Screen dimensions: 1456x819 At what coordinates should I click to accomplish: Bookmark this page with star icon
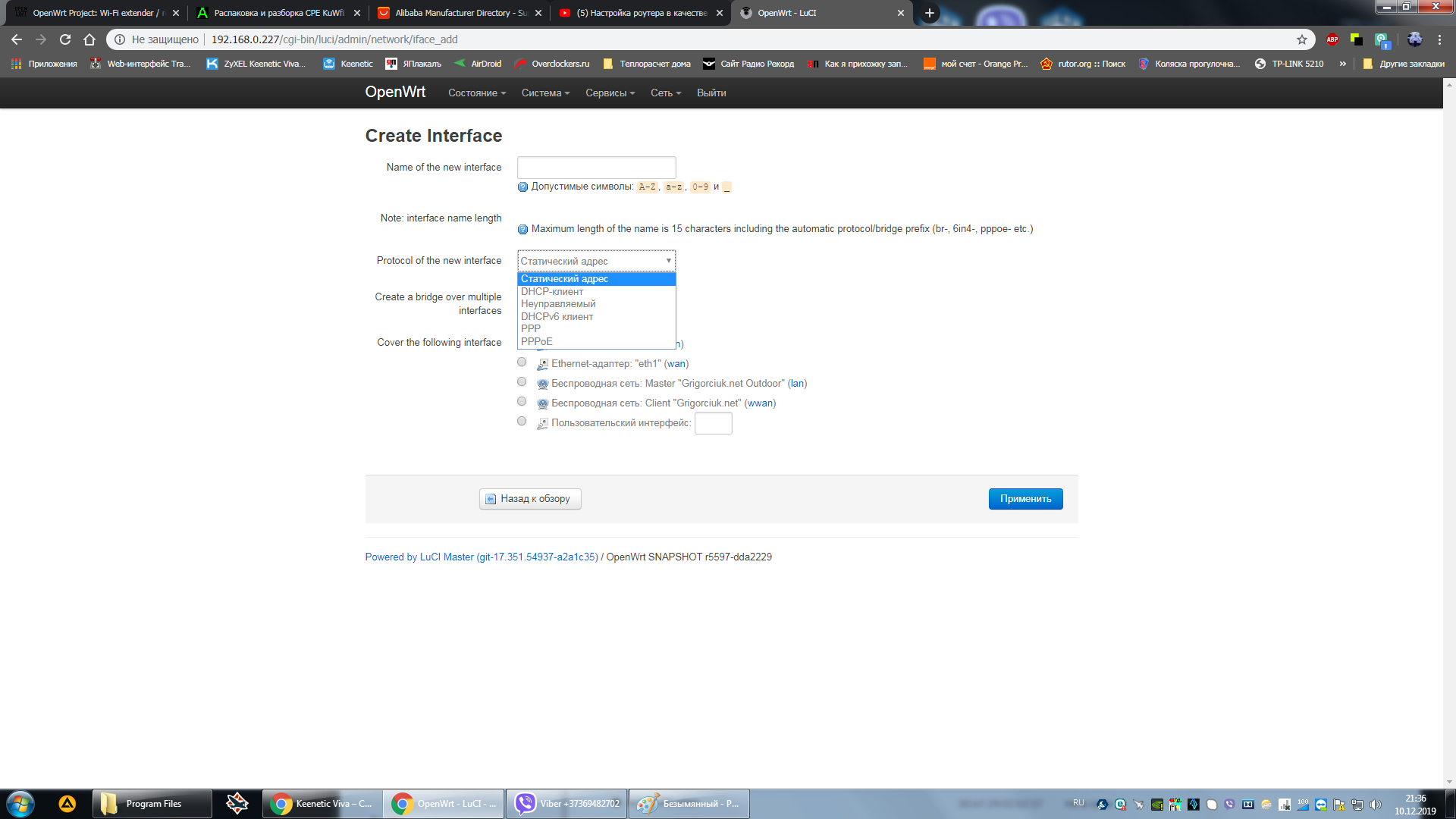click(1302, 39)
